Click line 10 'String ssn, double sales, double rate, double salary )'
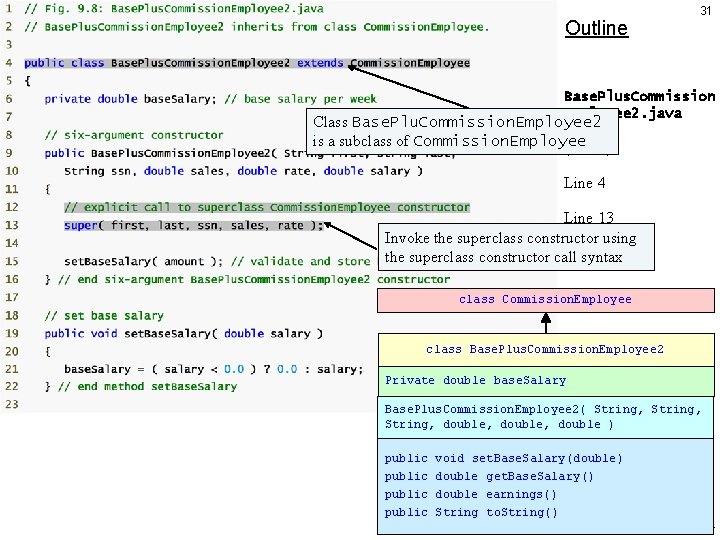This screenshot has height=540, width=720. pyautogui.click(x=243, y=171)
